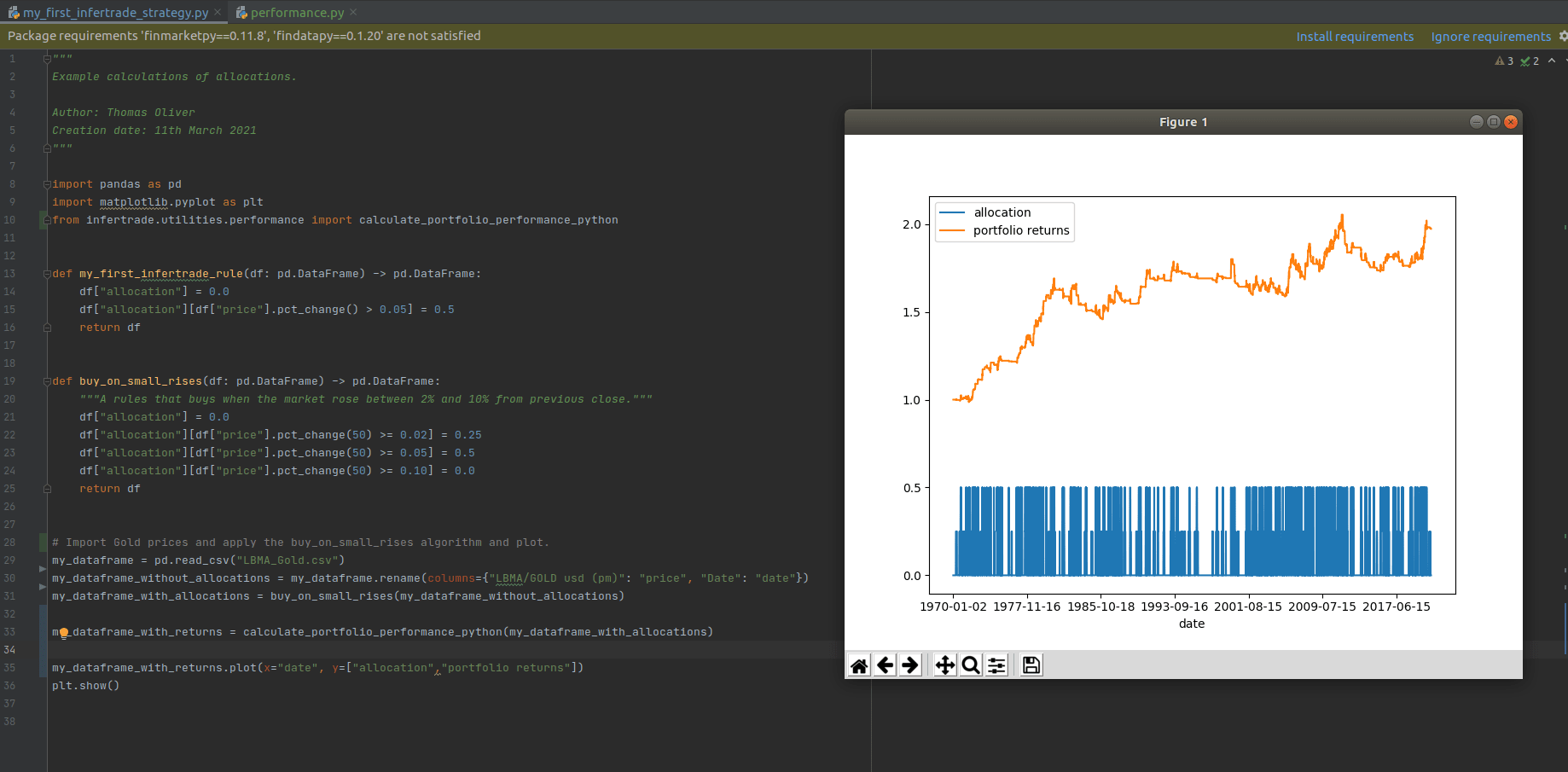The image size is (1568, 772).
Task: Open Configure subplots sliders icon
Action: tap(996, 665)
